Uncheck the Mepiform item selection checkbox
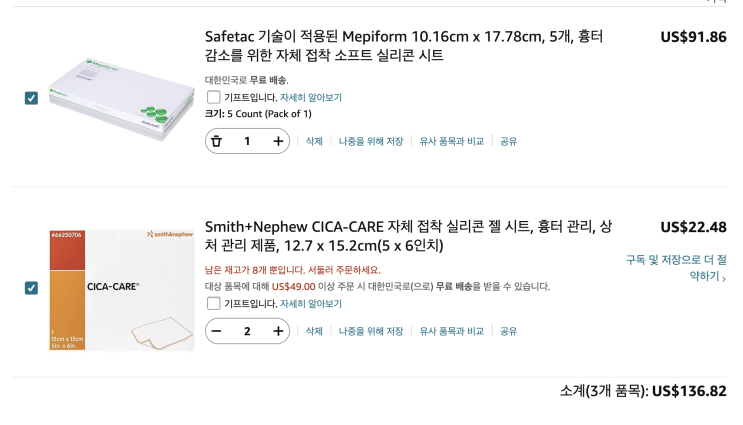This screenshot has width=743, height=425. click(x=31, y=98)
